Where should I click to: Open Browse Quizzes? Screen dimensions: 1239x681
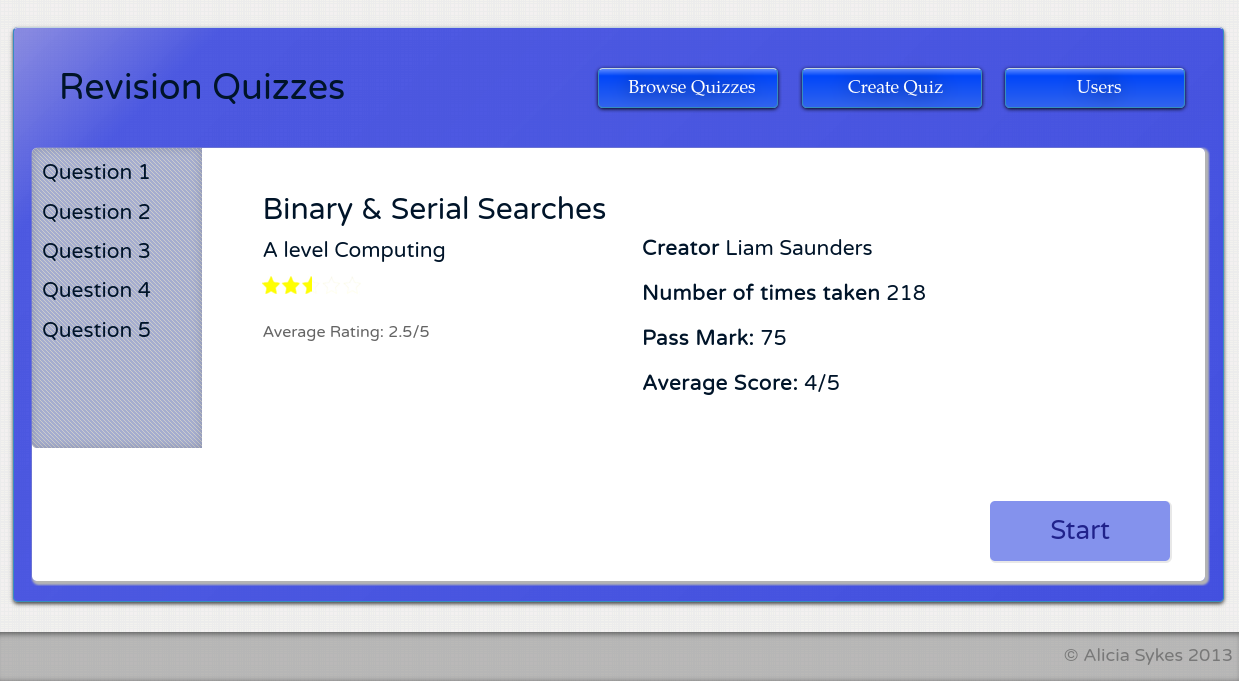click(x=688, y=88)
